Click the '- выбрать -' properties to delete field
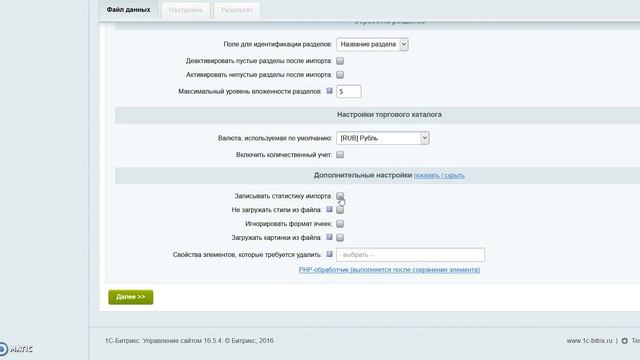The image size is (640, 360). tap(411, 255)
